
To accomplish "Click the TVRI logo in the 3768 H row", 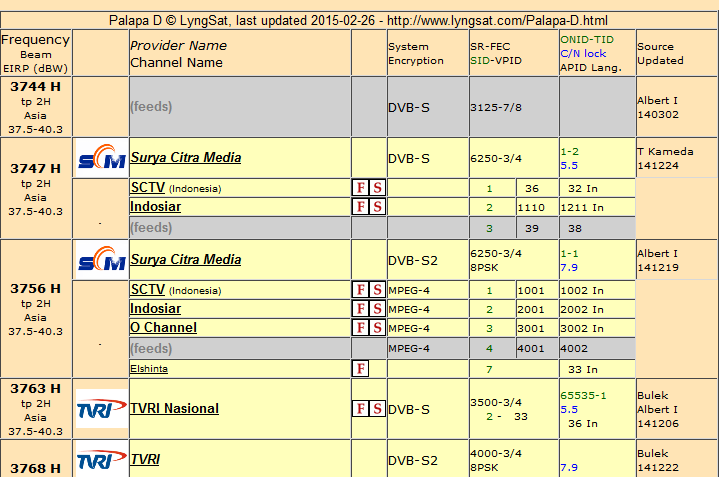I will tap(101, 460).
